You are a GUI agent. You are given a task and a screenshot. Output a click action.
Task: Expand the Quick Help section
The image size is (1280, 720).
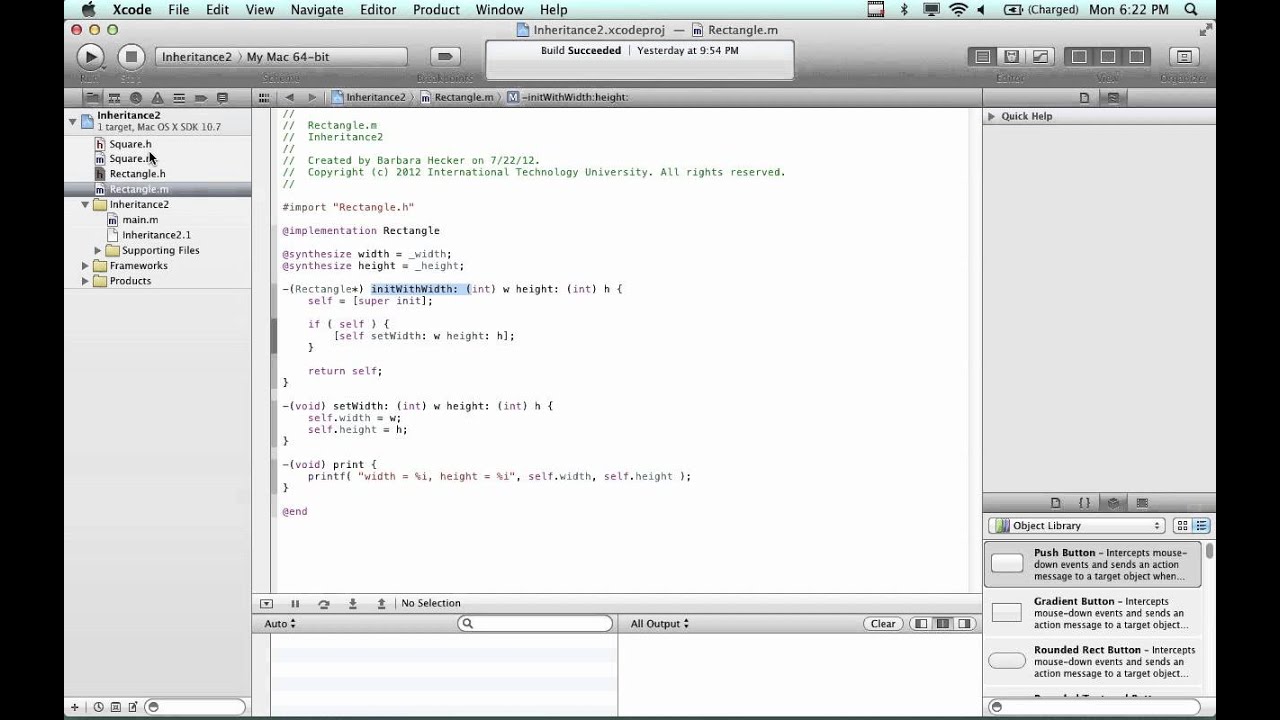click(991, 117)
